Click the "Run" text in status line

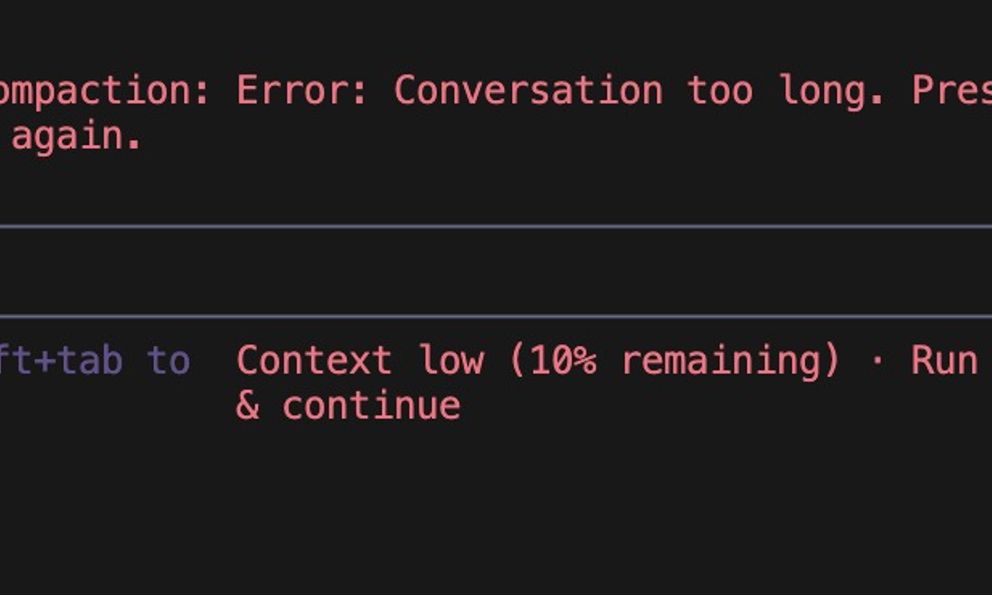click(943, 360)
